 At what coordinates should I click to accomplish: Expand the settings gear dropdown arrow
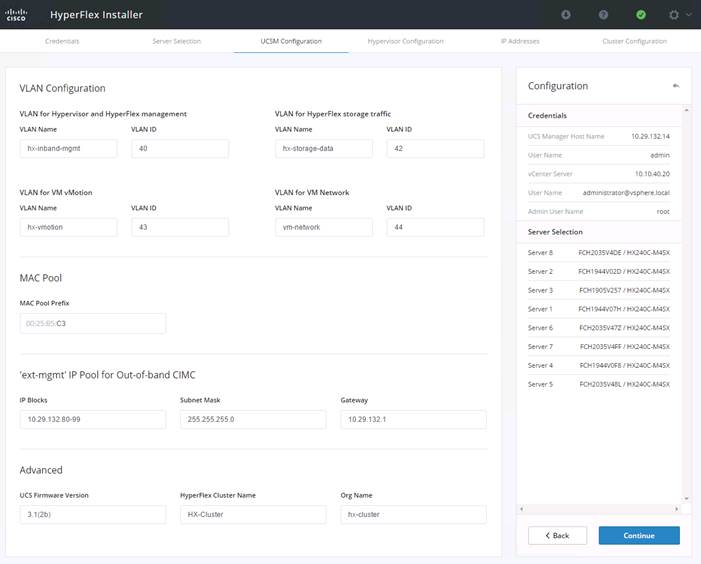(689, 14)
